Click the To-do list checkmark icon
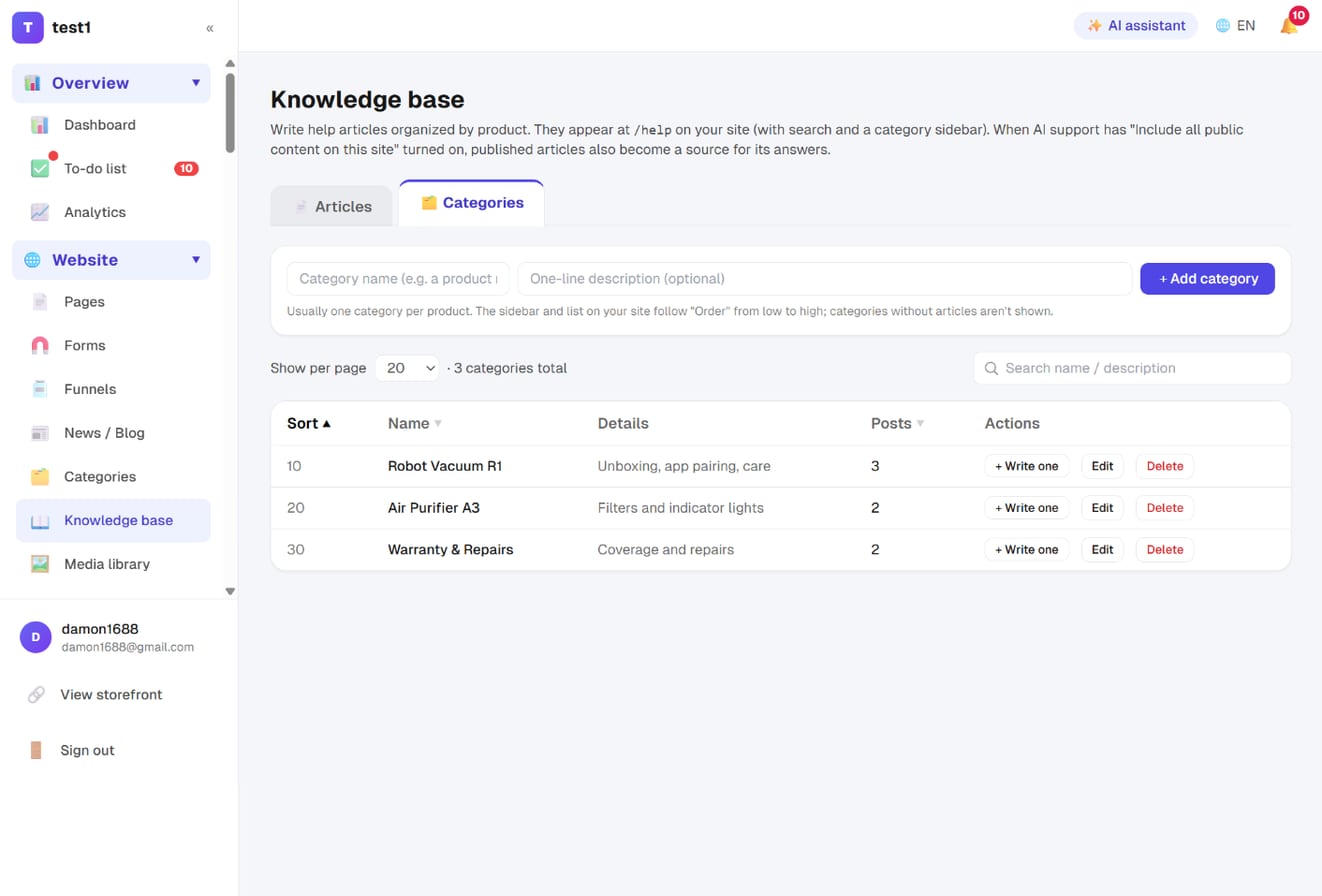The image size is (1322, 896). 40,169
